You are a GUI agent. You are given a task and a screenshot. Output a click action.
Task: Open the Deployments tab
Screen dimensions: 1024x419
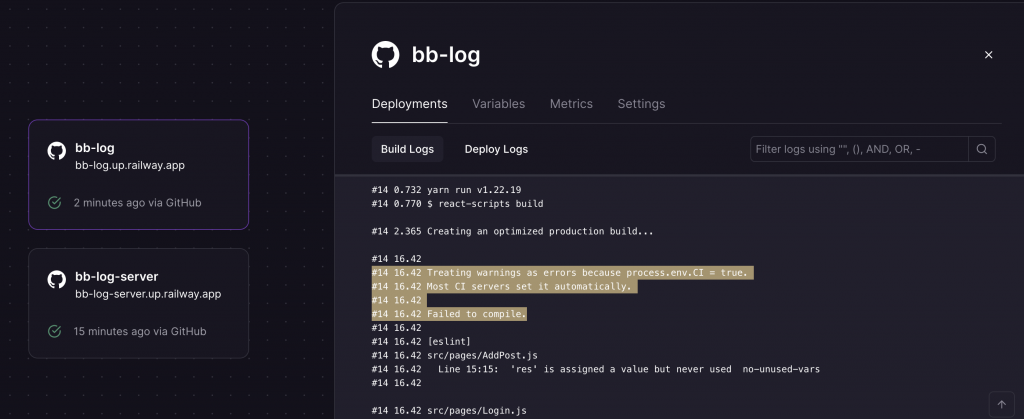409,104
